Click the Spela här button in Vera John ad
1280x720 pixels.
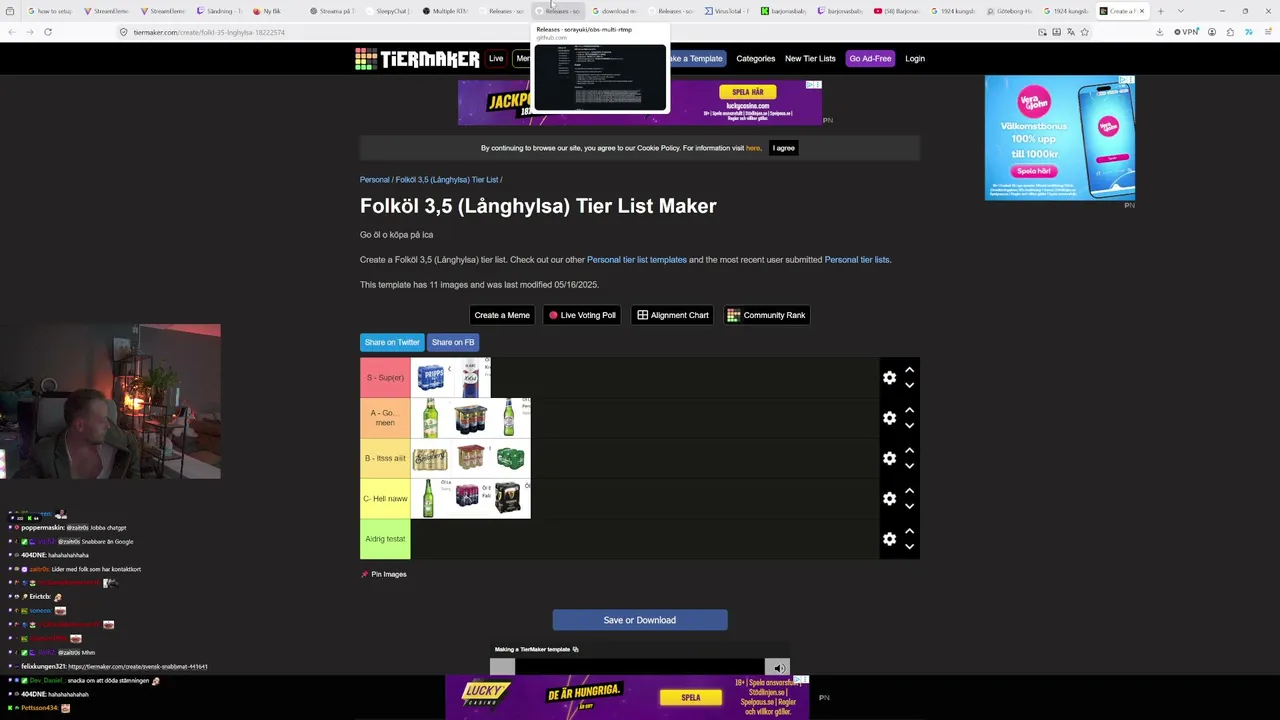(1035, 171)
